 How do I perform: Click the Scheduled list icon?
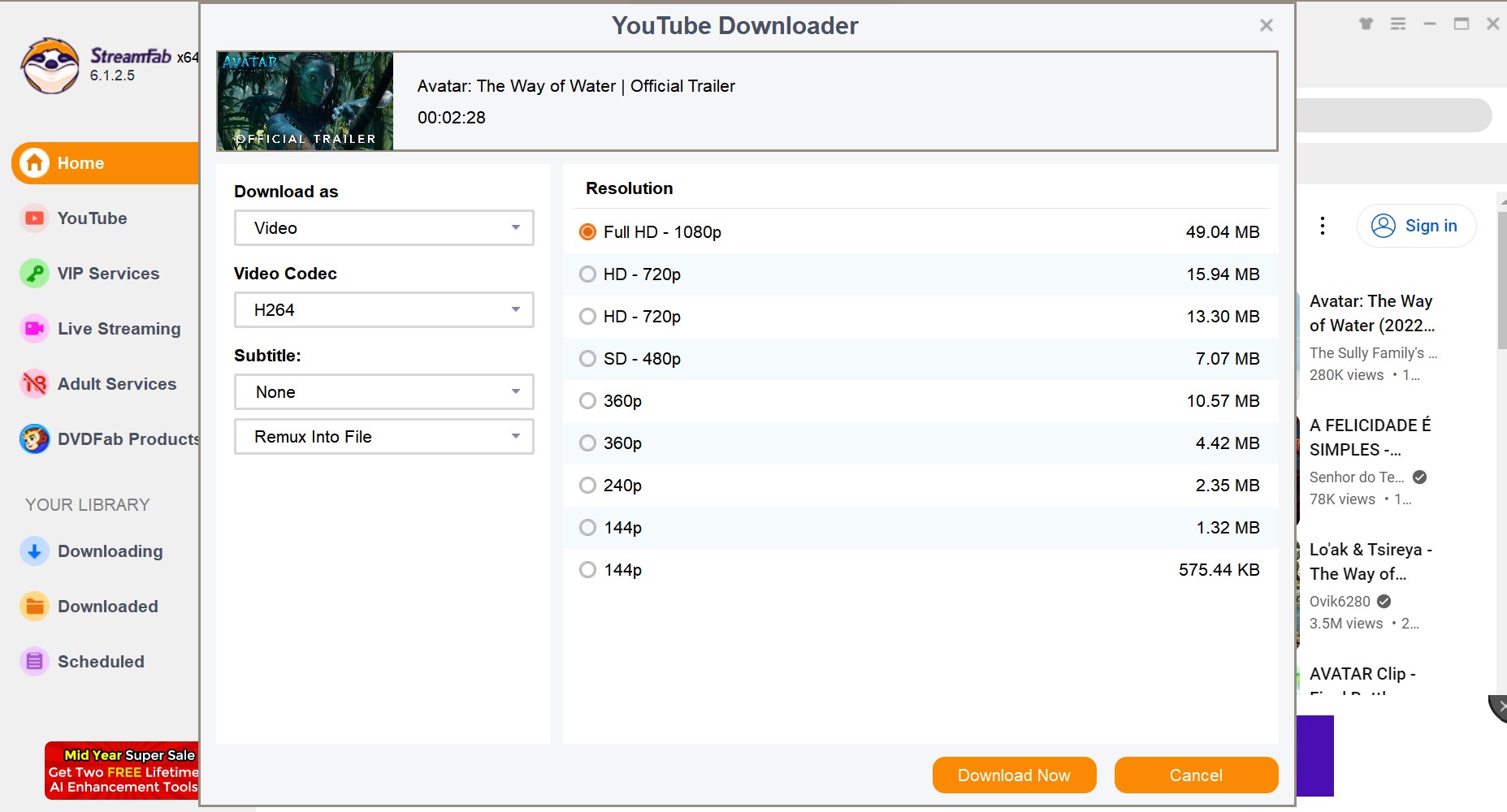click(x=34, y=662)
